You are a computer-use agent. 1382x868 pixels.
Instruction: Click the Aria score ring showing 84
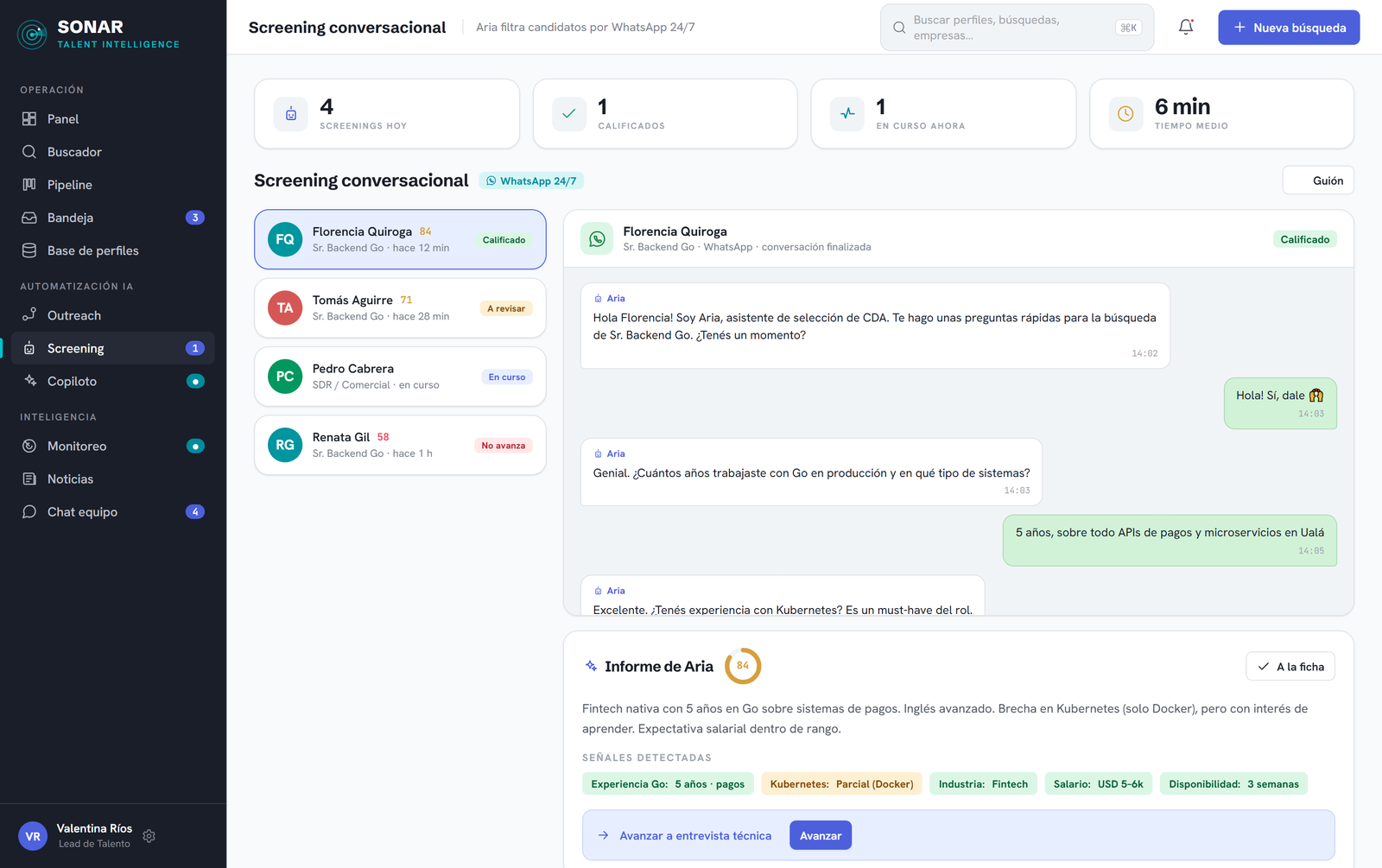(x=743, y=666)
